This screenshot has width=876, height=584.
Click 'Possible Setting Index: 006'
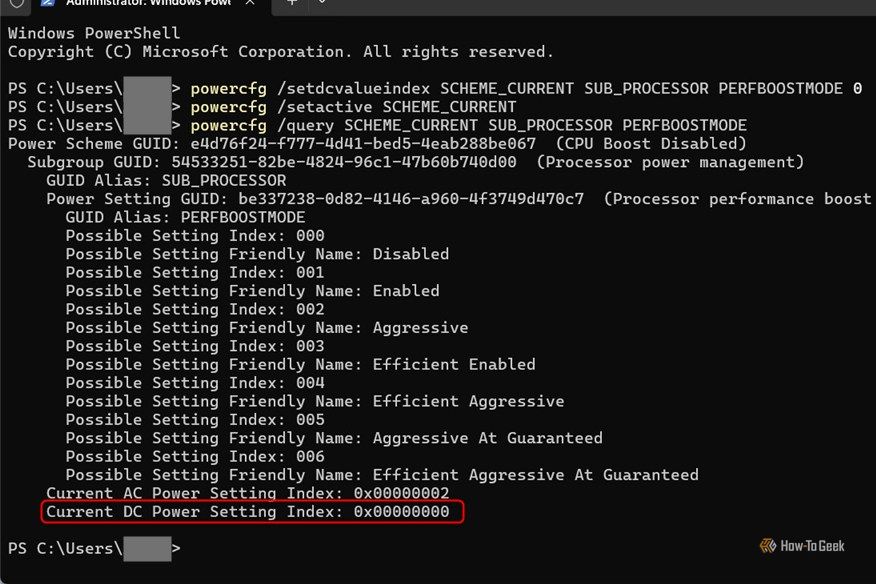pos(195,457)
